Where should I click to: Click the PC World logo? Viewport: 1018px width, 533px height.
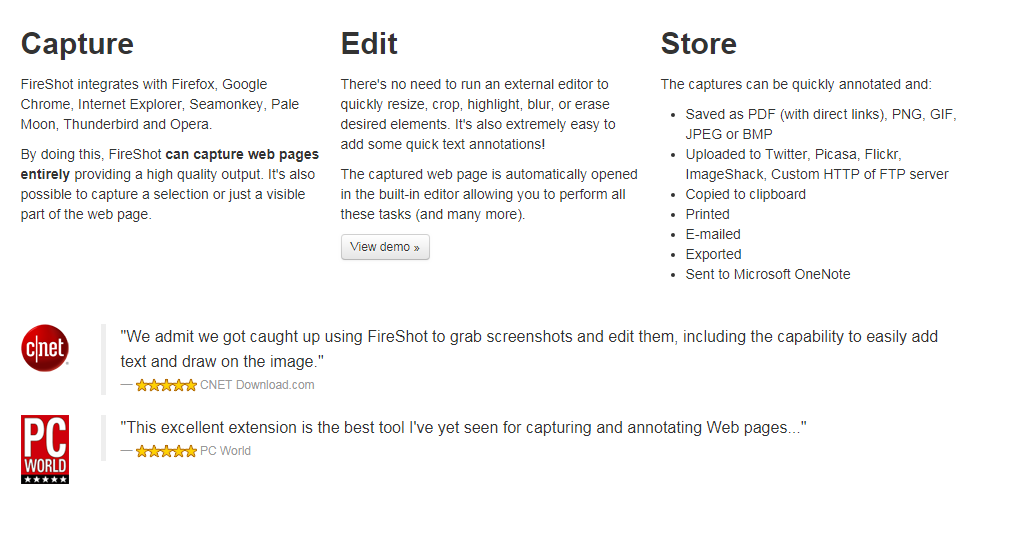pyautogui.click(x=45, y=450)
